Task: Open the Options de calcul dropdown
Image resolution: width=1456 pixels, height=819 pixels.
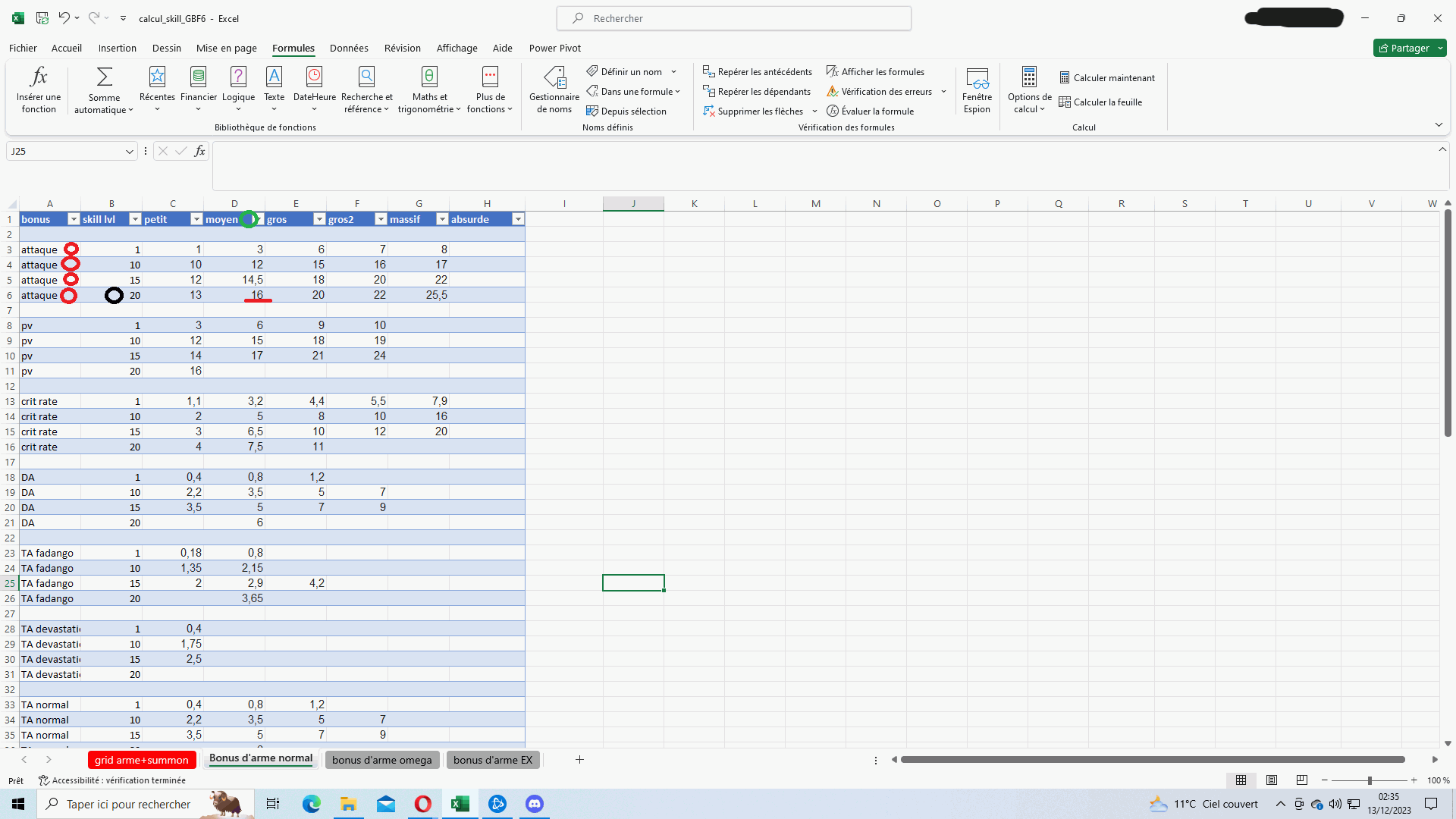Action: point(1029,89)
